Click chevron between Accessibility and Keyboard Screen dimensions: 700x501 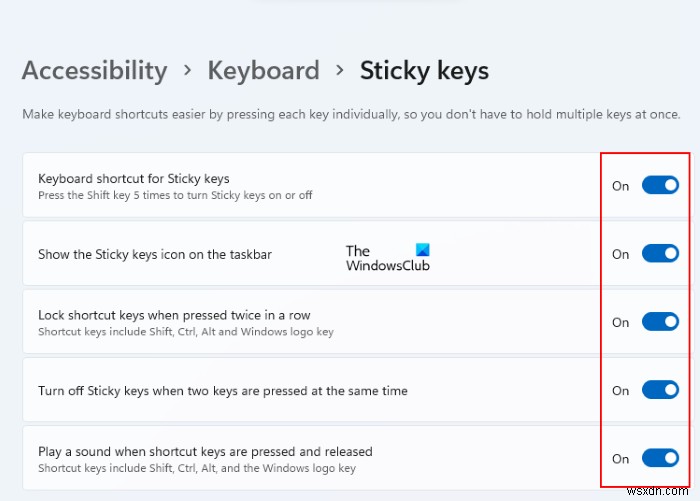tap(187, 72)
